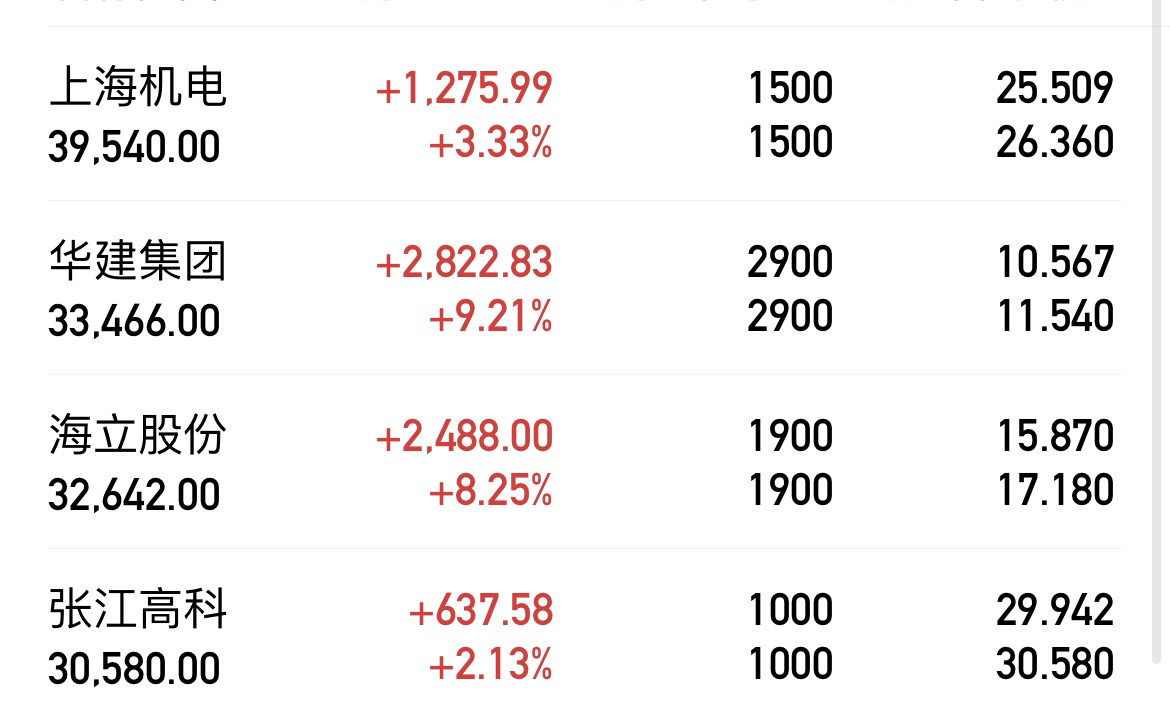Viewport: 1170px width, 716px height.
Task: Click the +3.33% gain percentage
Action: click(x=490, y=142)
